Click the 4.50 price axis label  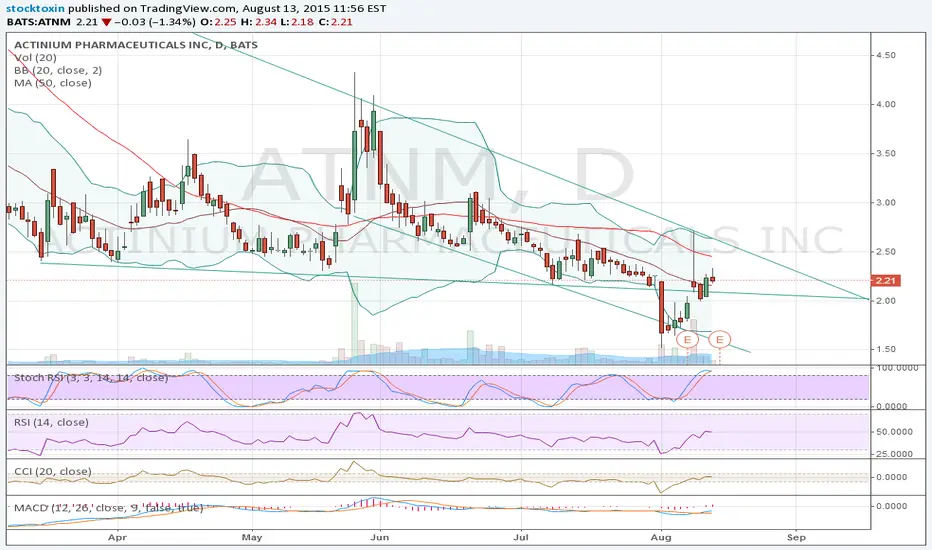pyautogui.click(x=886, y=55)
